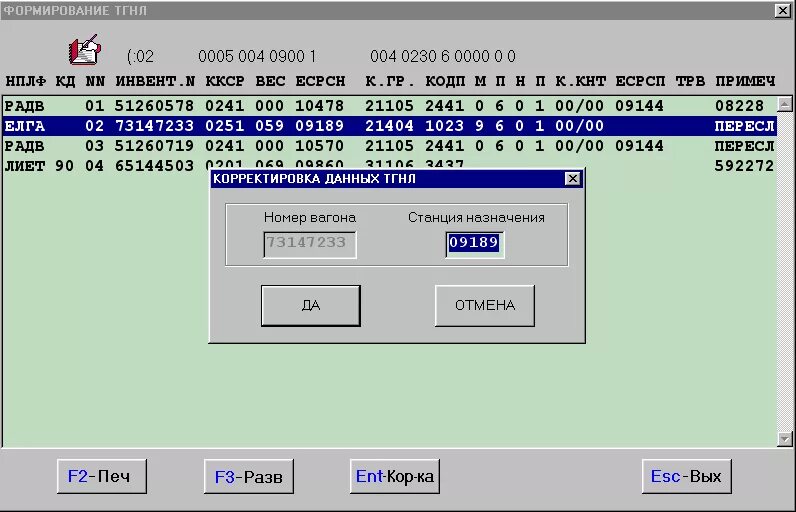Screen dimensions: 796x512
Task: Click the ЕСРСП column header
Action: (640, 81)
